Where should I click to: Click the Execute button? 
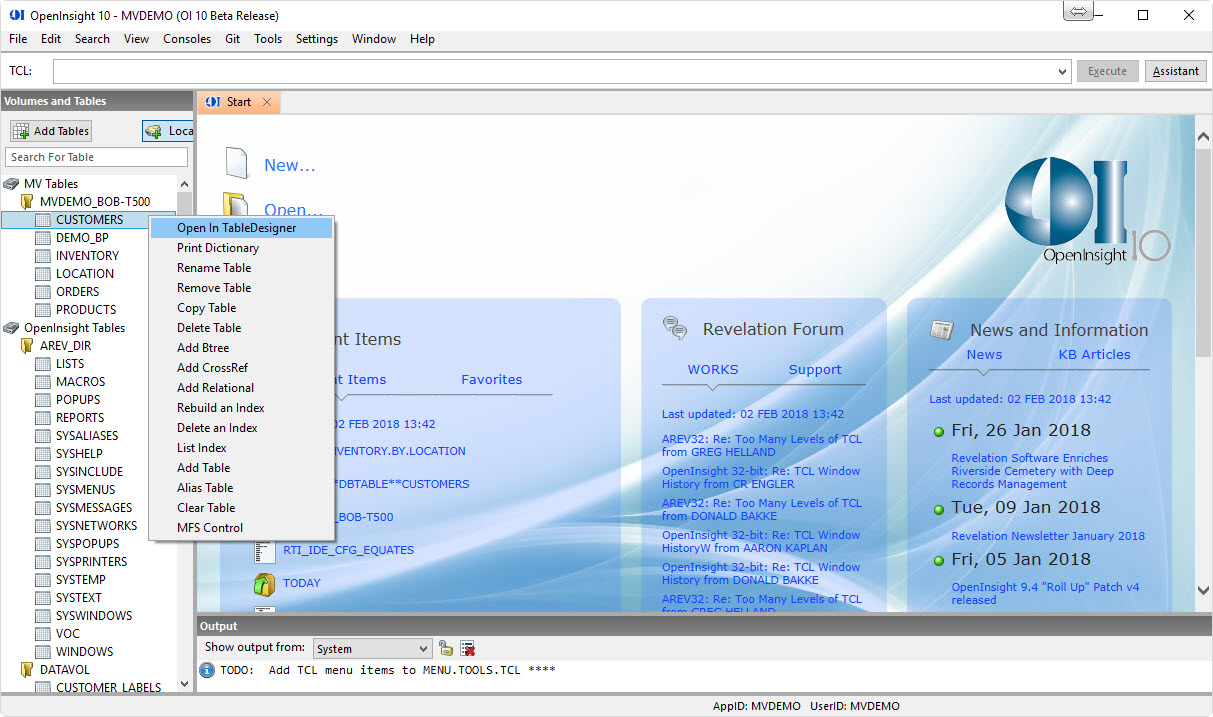1107,71
